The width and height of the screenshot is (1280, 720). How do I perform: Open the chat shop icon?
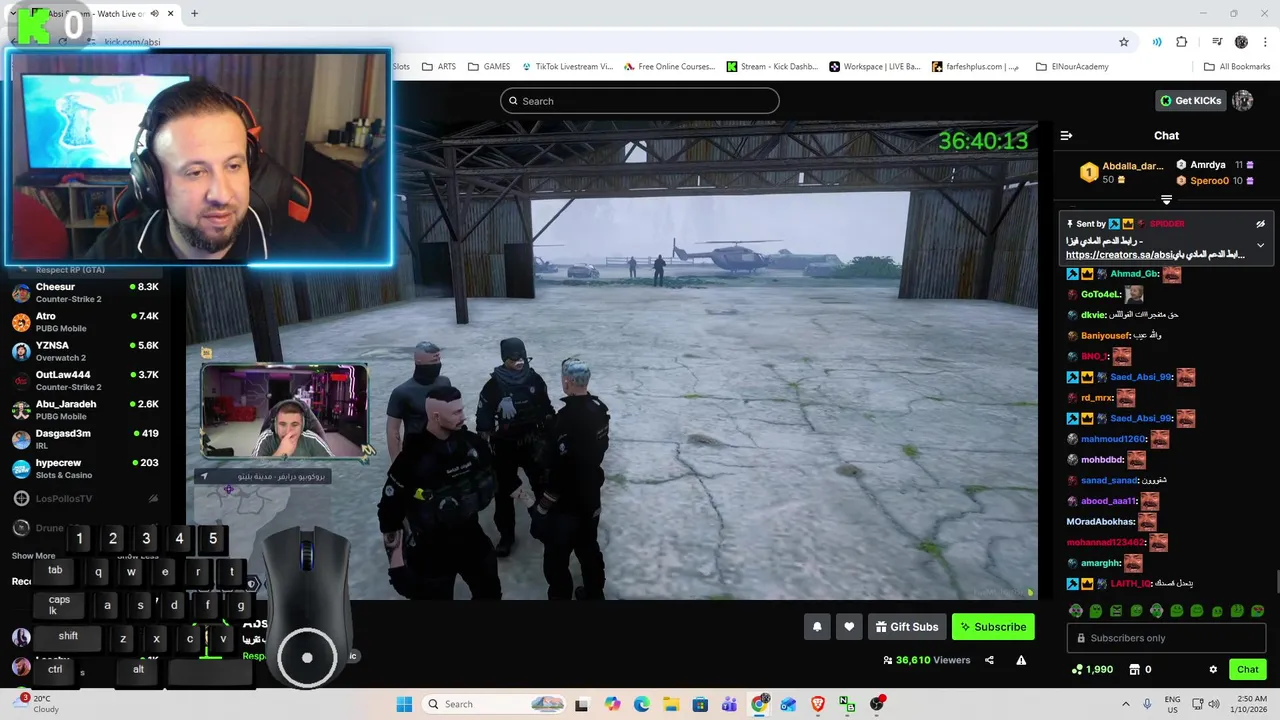[x=1135, y=669]
